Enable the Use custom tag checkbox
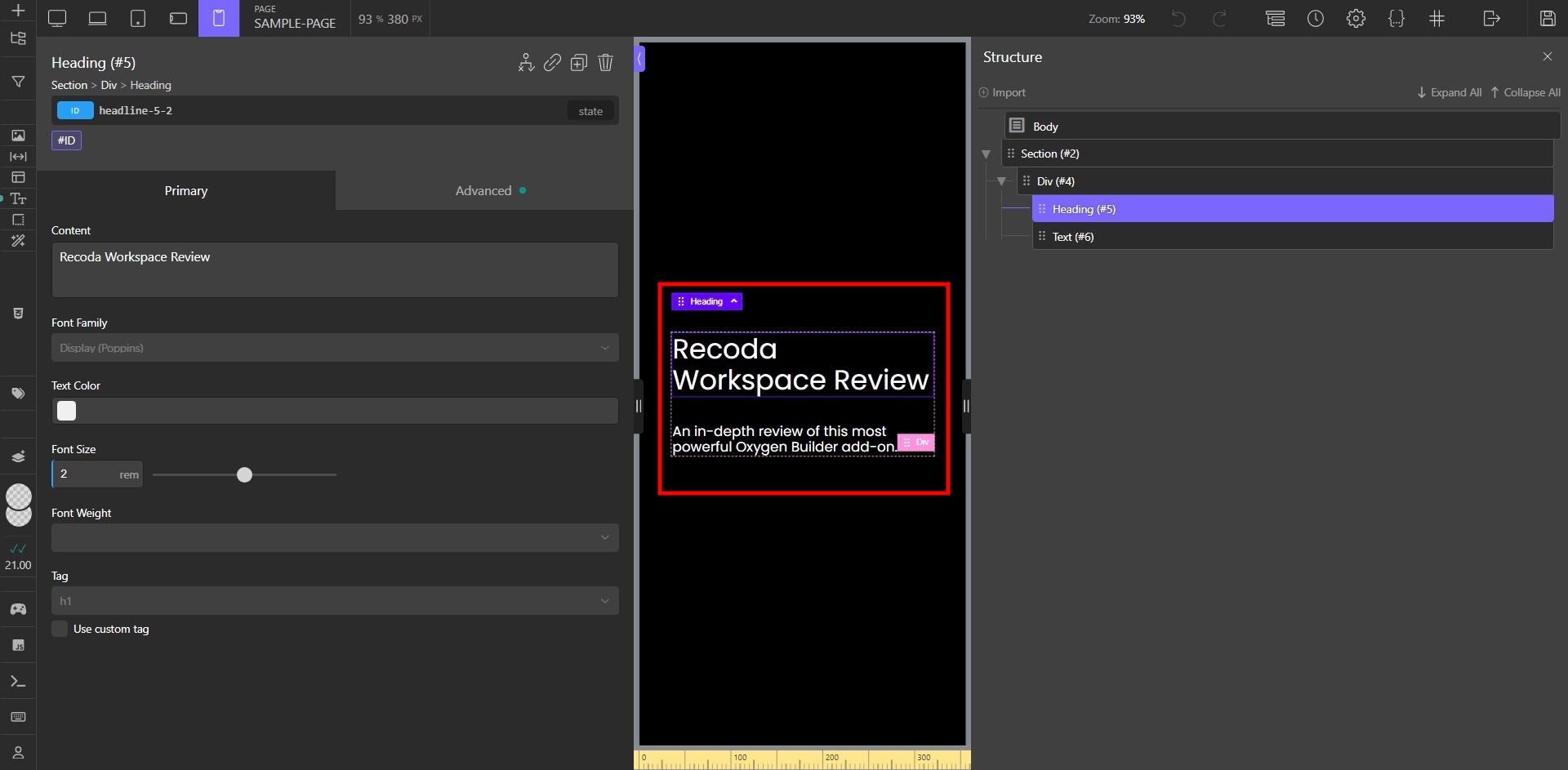 tap(60, 629)
